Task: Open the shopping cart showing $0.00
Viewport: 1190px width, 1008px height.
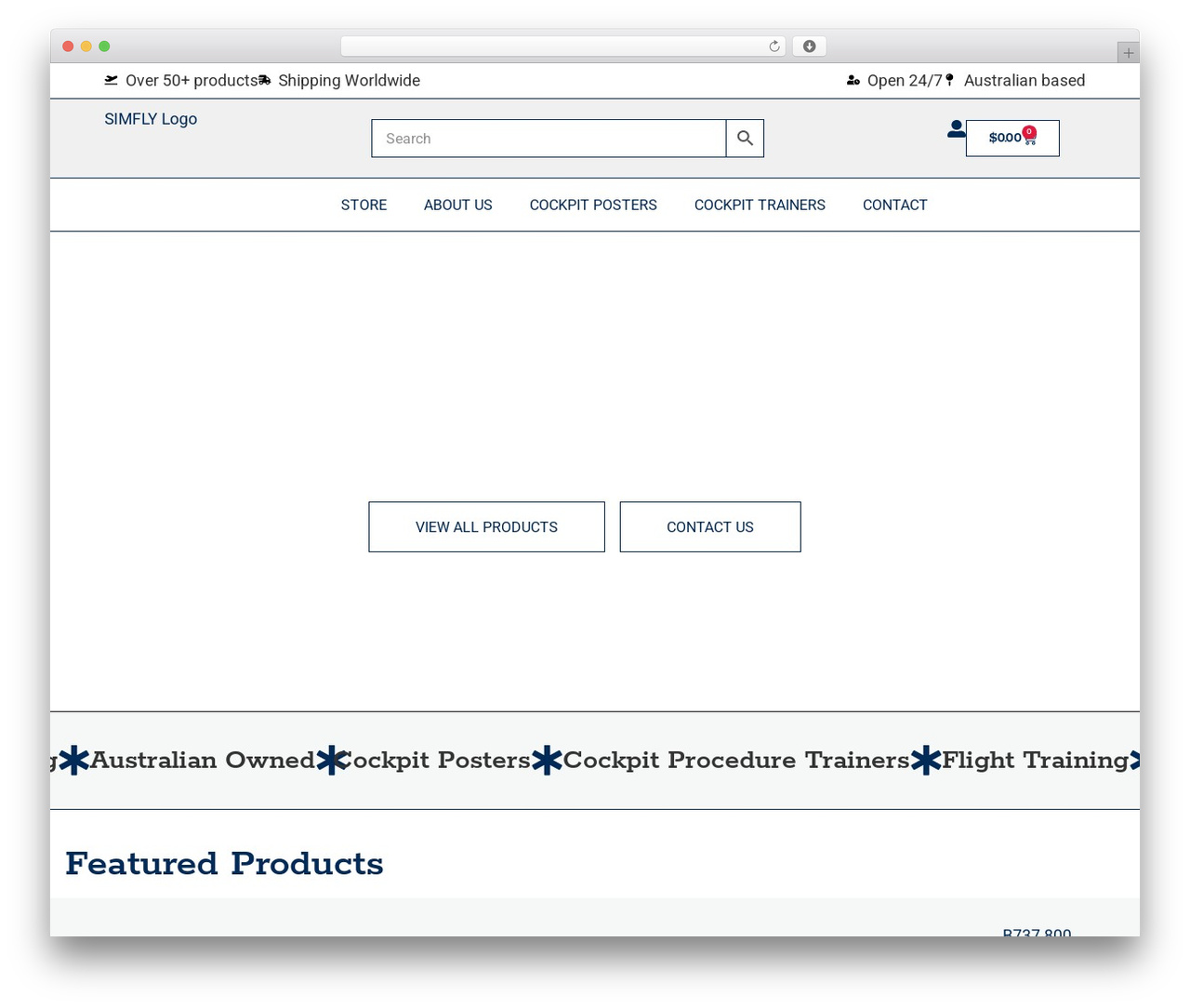Action: point(1012,139)
